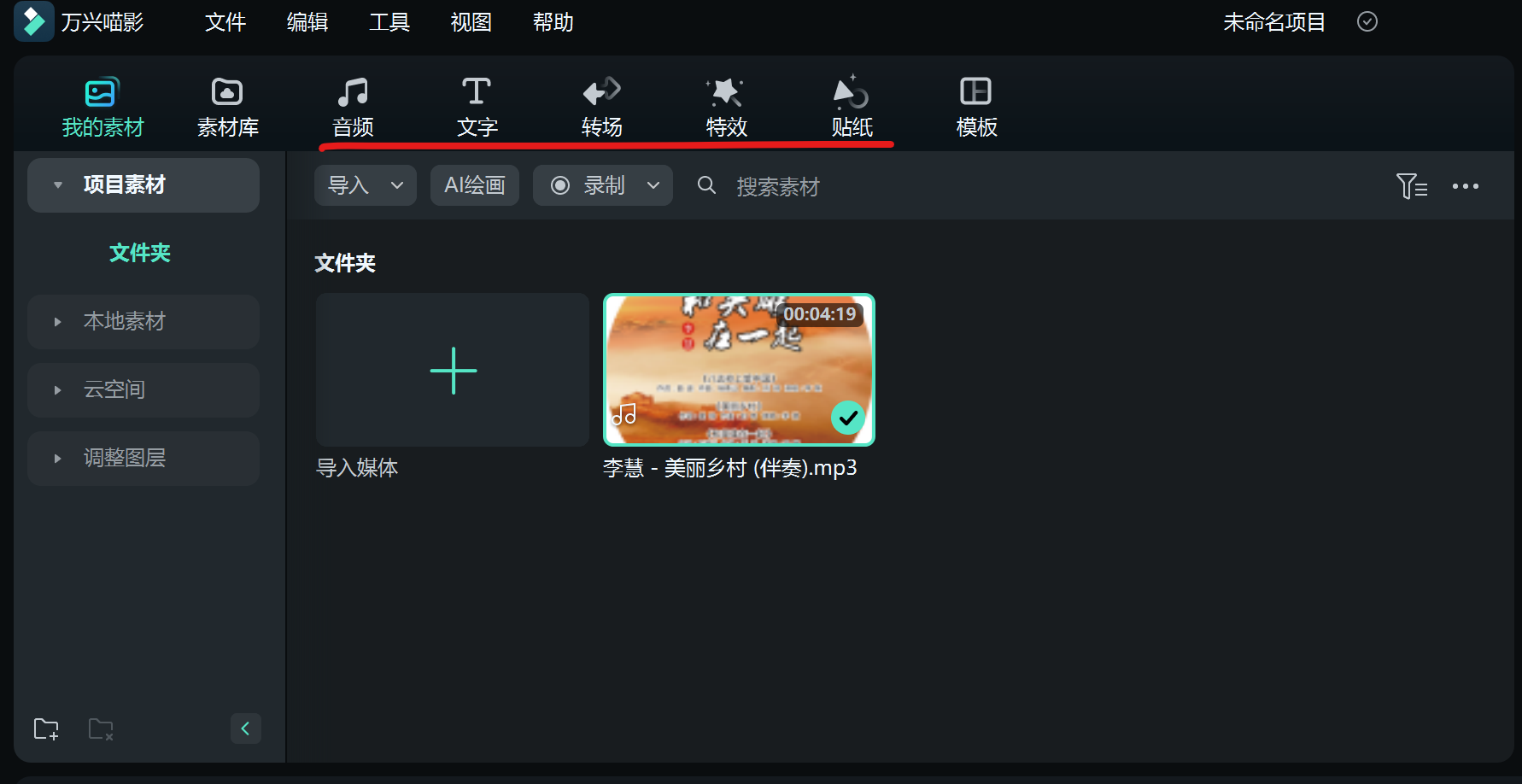The image size is (1522, 784).
Task: Click the project save status check icon
Action: point(1367,21)
